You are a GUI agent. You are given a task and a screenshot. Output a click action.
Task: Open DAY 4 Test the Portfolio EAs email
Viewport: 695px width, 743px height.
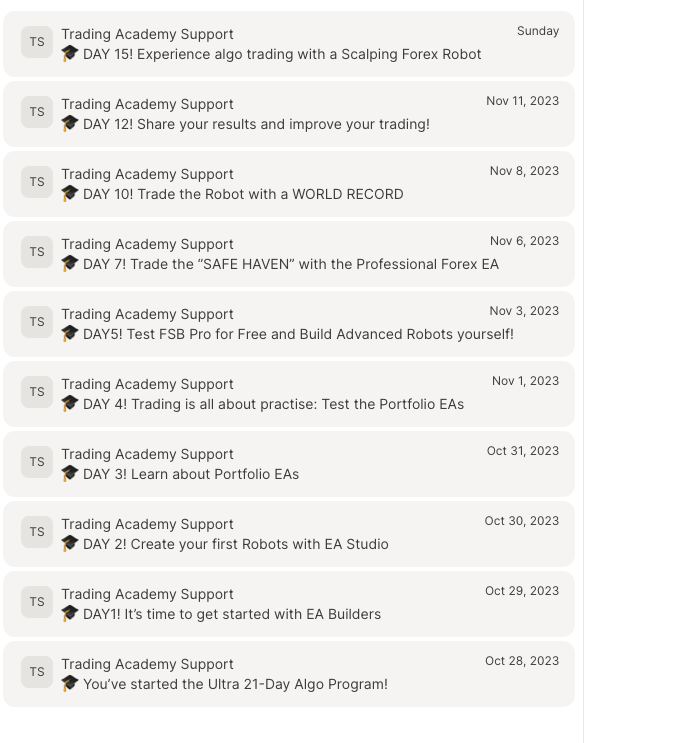click(x=289, y=394)
